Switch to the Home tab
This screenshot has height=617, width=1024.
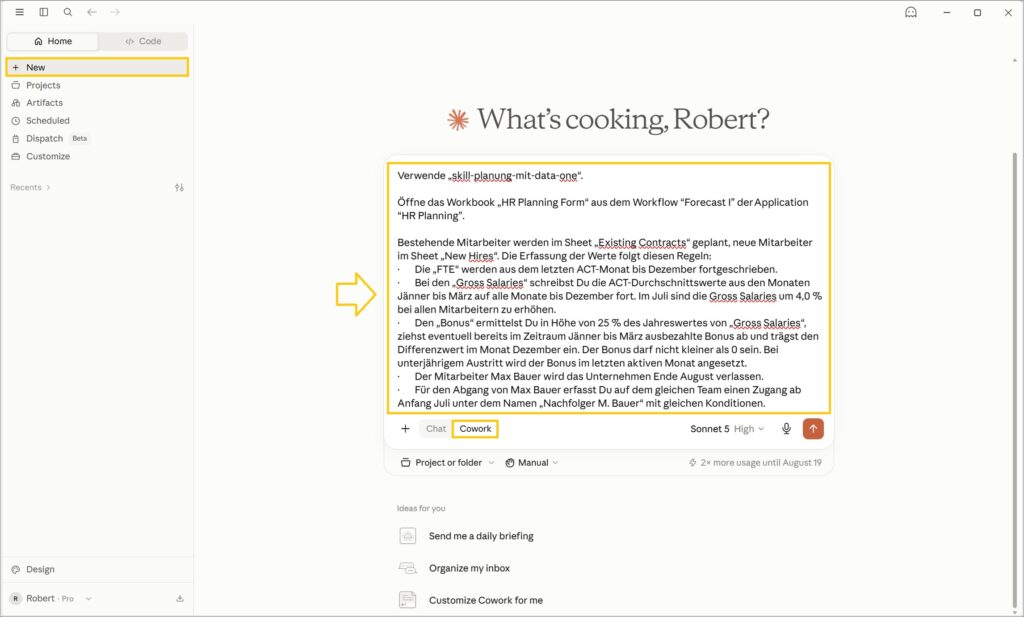53,41
